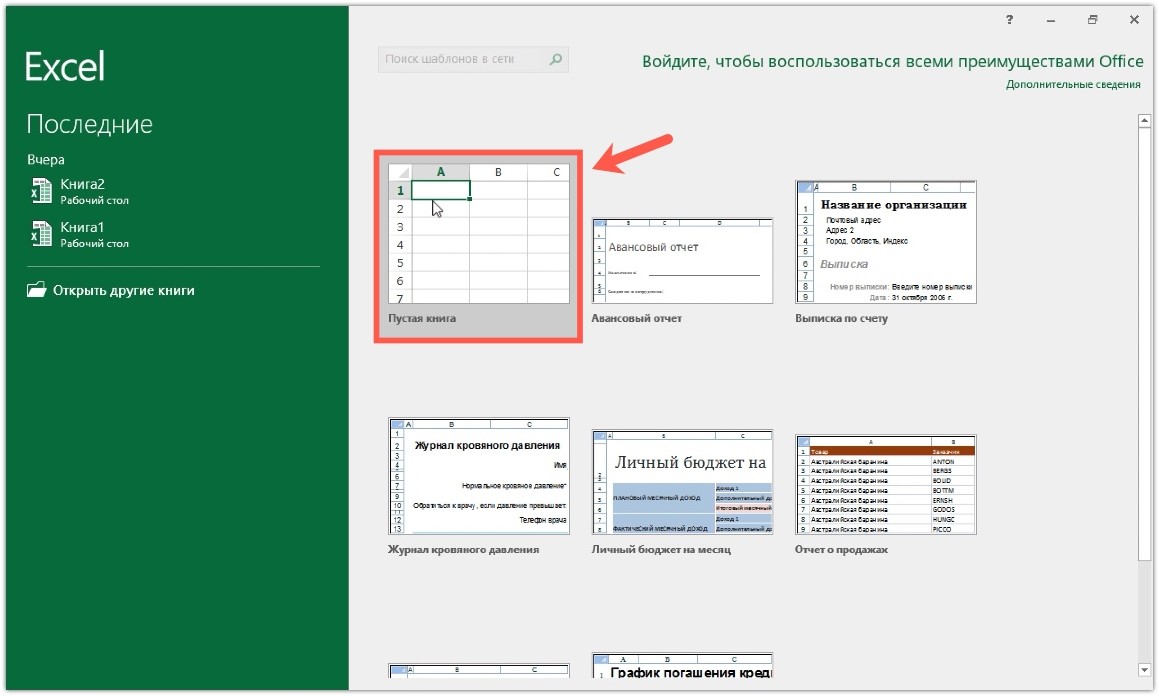Click the sign-in prompt 'Войдите, чтобы воспользоваться'
The width and height of the screenshot is (1159, 696).
(892, 61)
